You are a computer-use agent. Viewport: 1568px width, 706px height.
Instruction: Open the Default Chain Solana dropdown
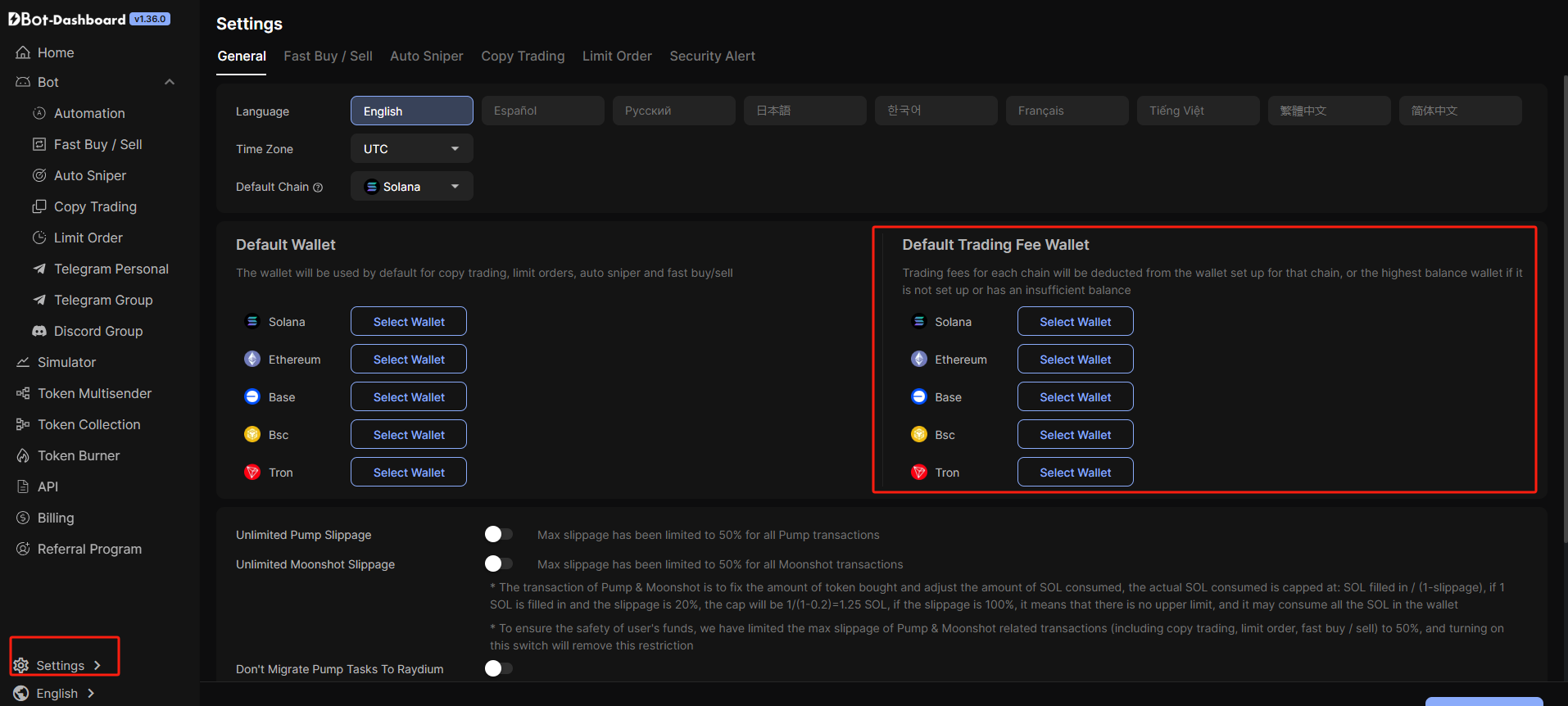411,187
